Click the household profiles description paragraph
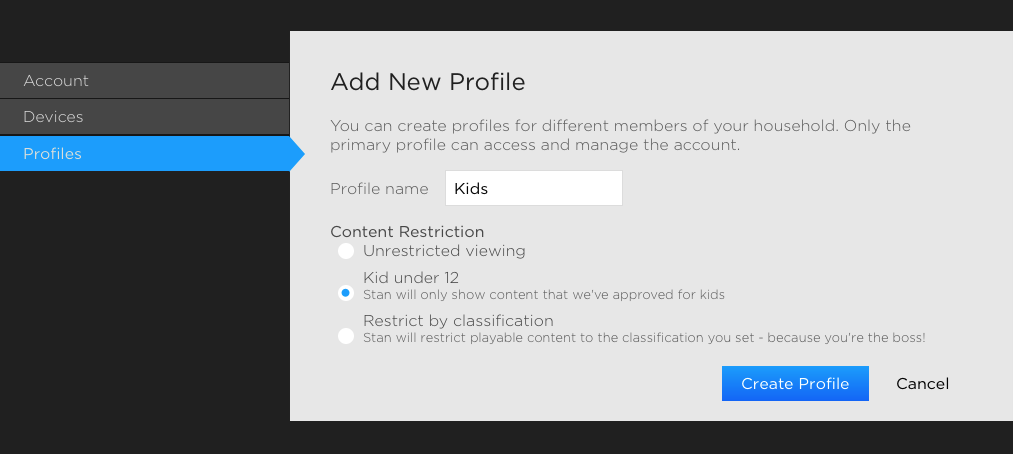 (x=620, y=136)
